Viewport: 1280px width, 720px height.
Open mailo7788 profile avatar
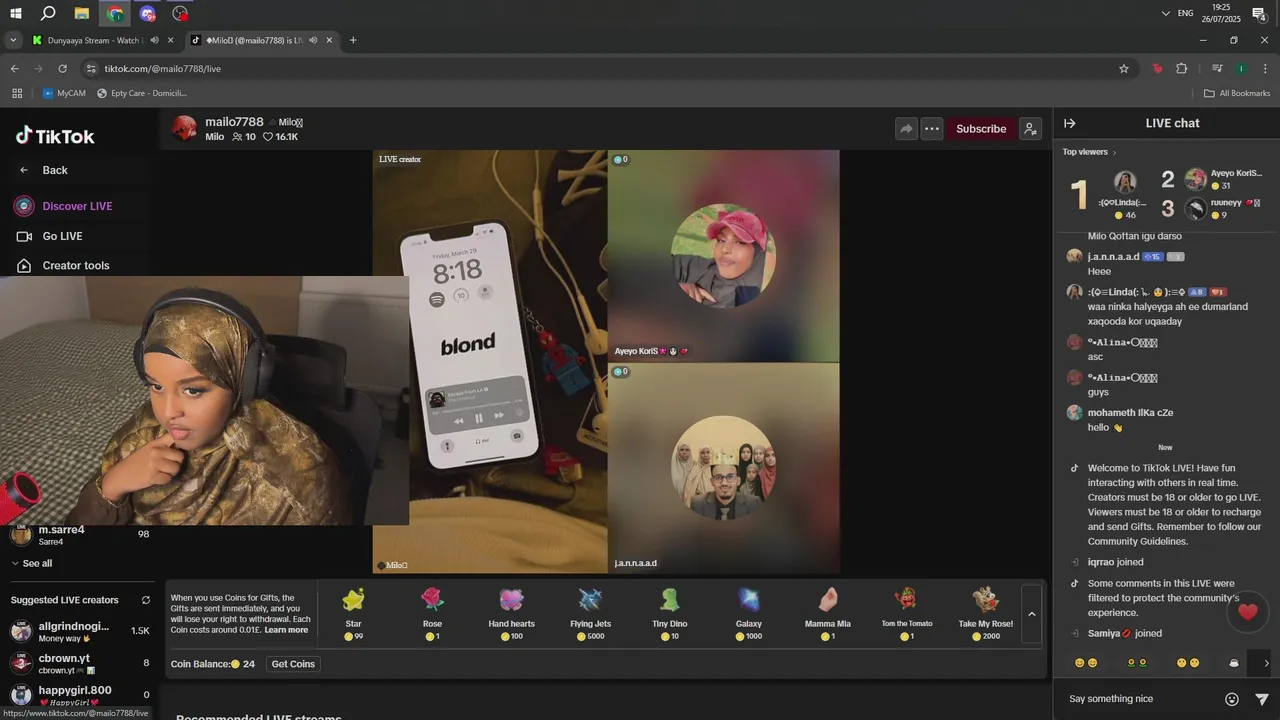click(x=184, y=129)
